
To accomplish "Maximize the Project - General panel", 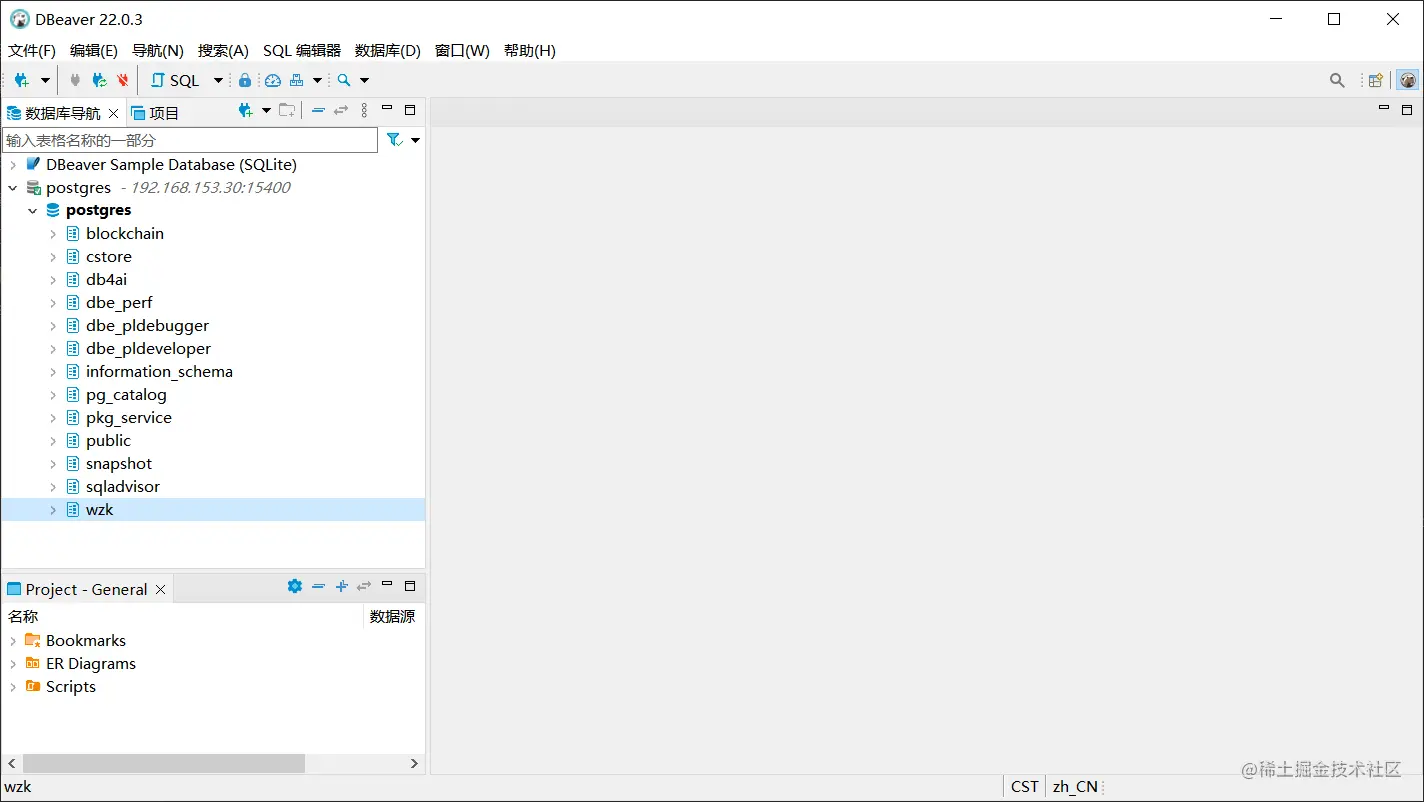I will (410, 585).
